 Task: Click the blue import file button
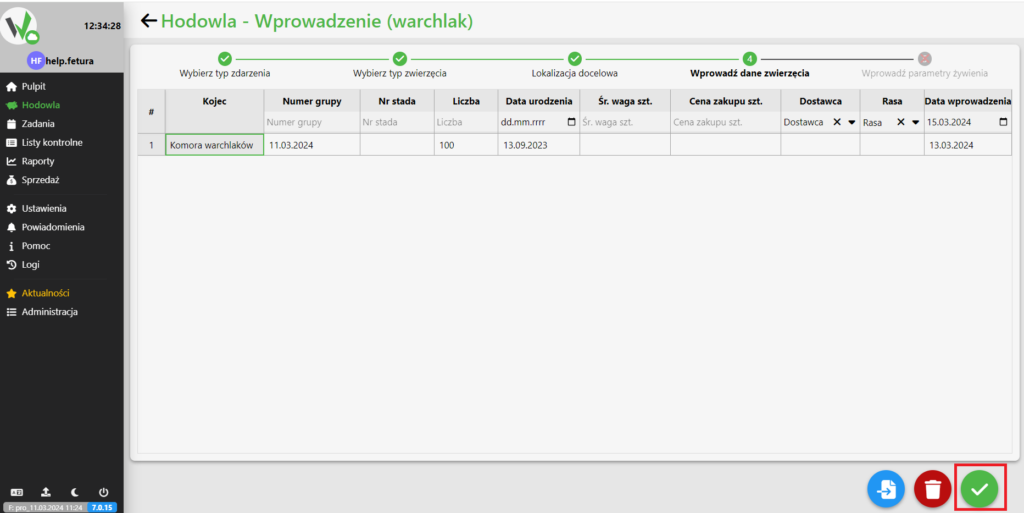[x=886, y=489]
